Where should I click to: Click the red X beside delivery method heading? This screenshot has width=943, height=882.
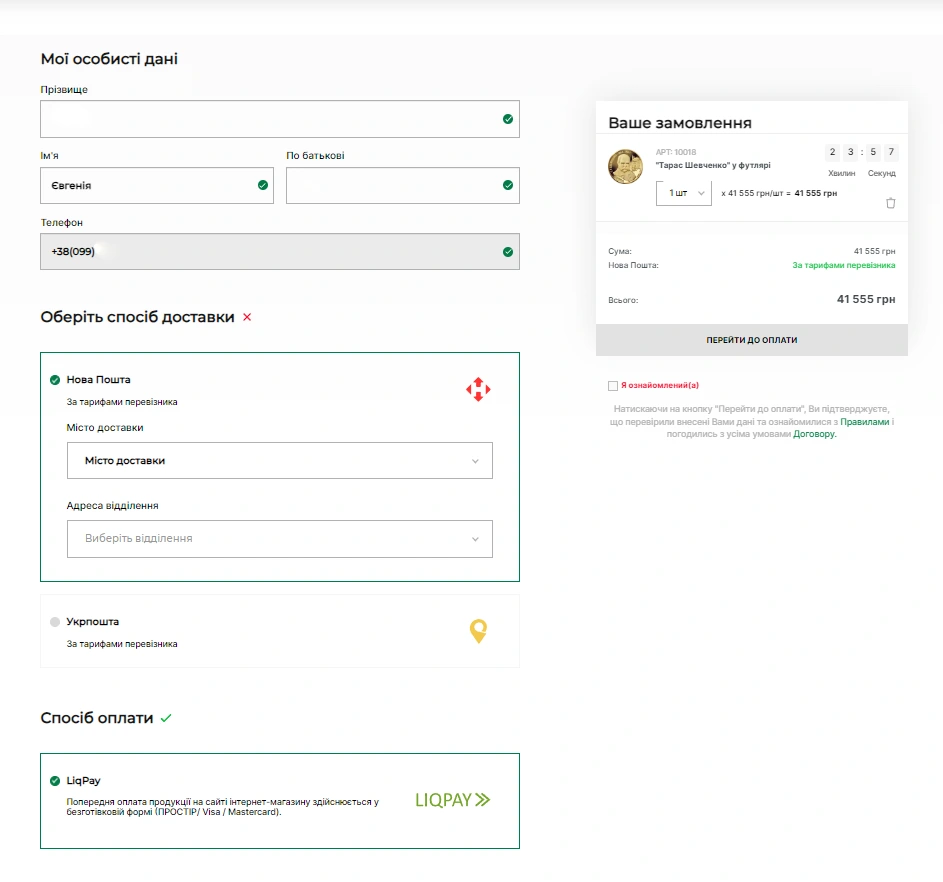(247, 317)
